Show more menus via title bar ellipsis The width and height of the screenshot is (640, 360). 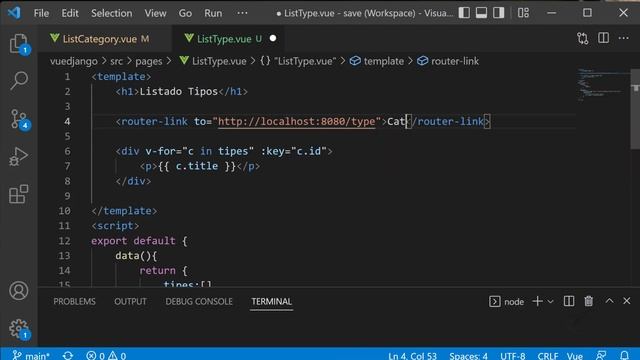[242, 13]
